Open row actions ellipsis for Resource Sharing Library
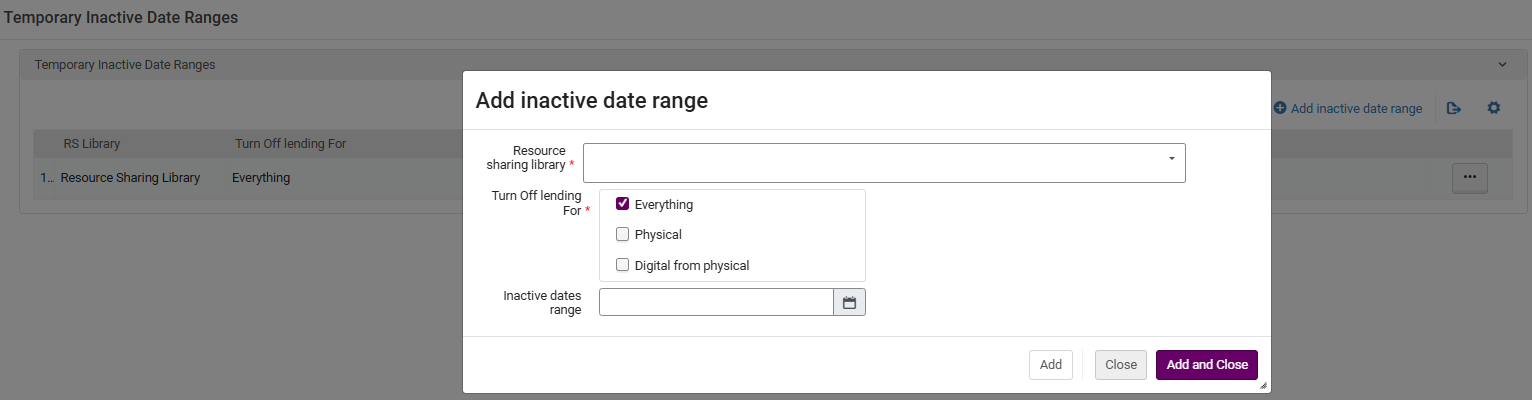1532x400 pixels. pos(1469,178)
